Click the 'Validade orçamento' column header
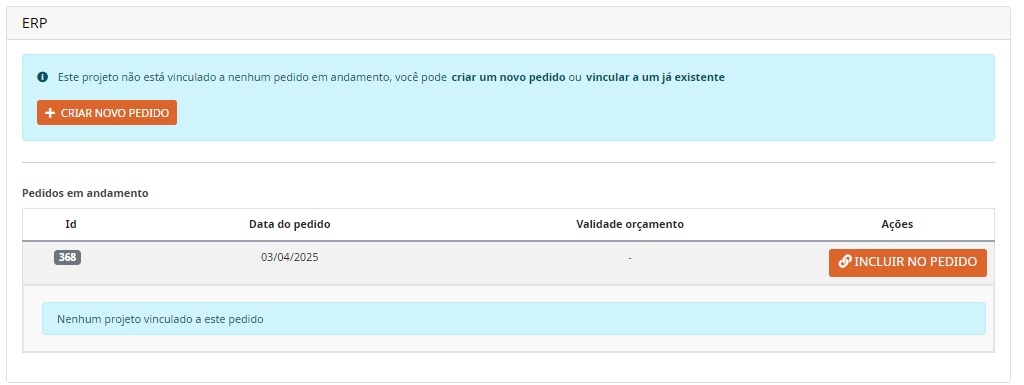 (x=630, y=224)
